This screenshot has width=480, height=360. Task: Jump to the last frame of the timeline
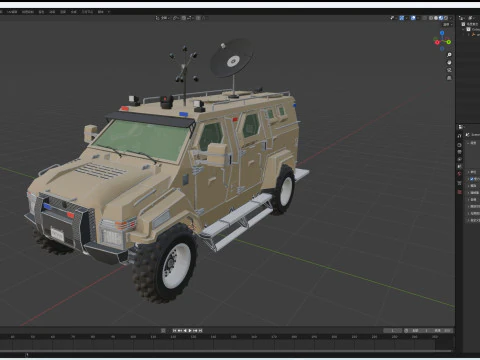pos(200,330)
